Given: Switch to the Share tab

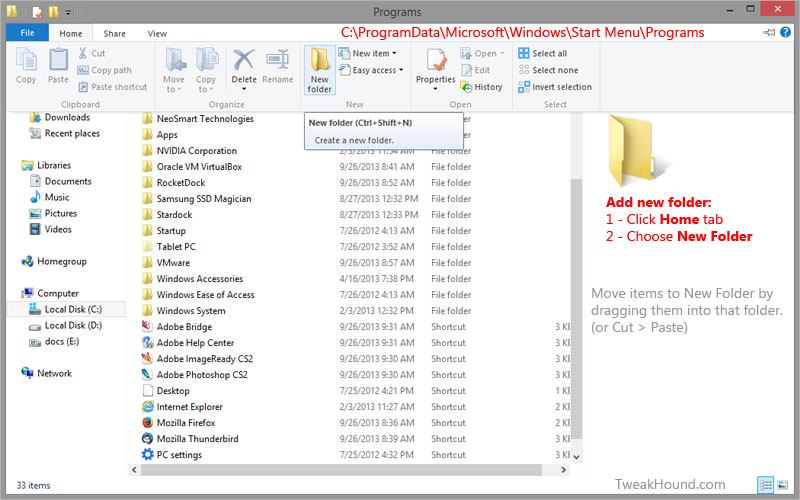Looking at the screenshot, I should pos(114,33).
